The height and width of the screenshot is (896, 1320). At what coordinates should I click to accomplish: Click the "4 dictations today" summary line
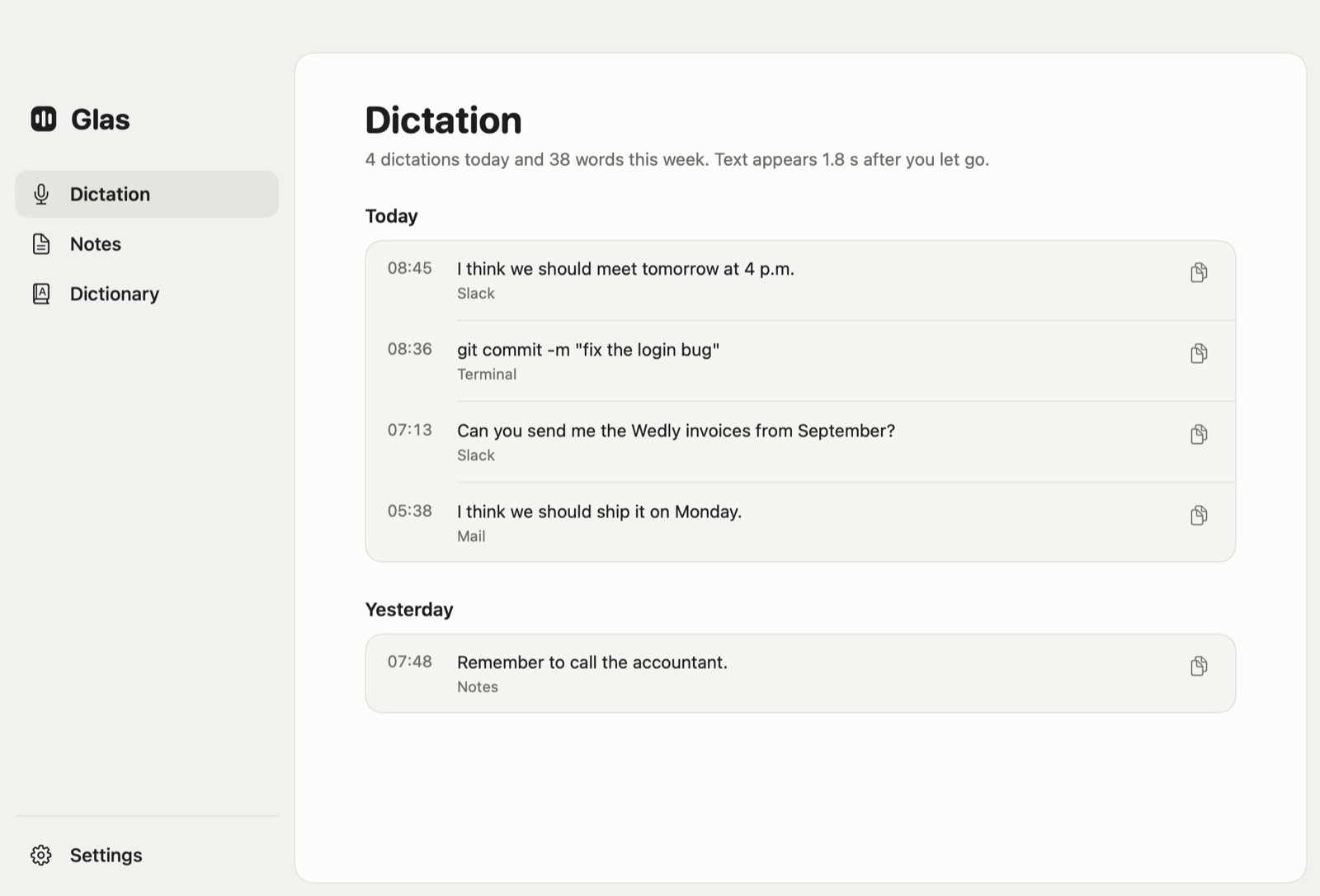tap(676, 159)
